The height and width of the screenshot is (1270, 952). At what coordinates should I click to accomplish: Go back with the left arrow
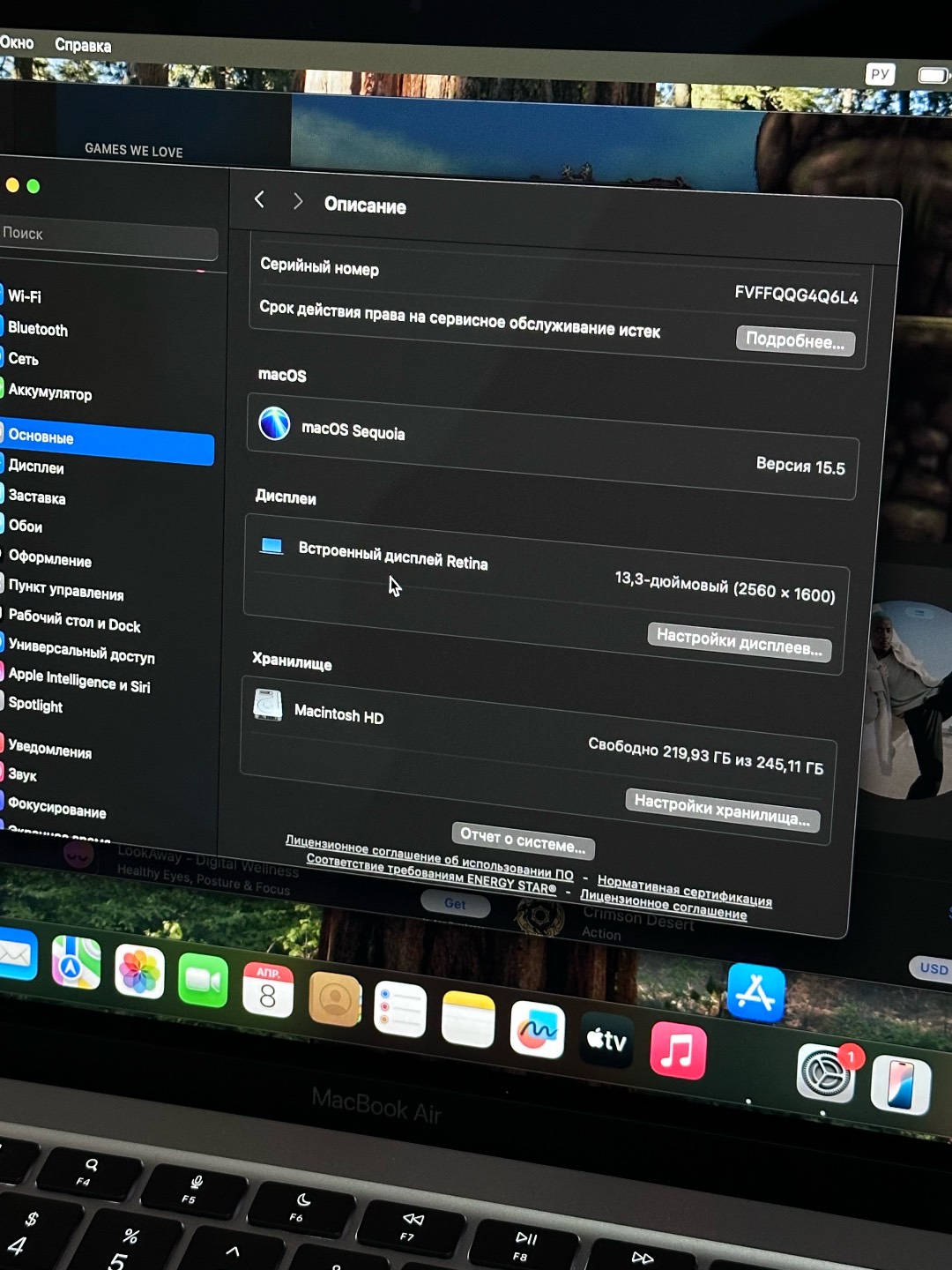pos(259,199)
